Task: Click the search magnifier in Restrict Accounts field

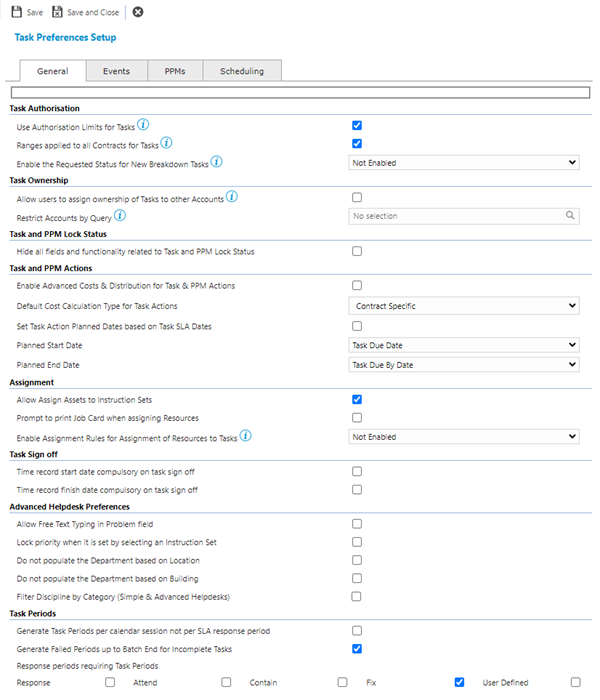Action: (569, 215)
